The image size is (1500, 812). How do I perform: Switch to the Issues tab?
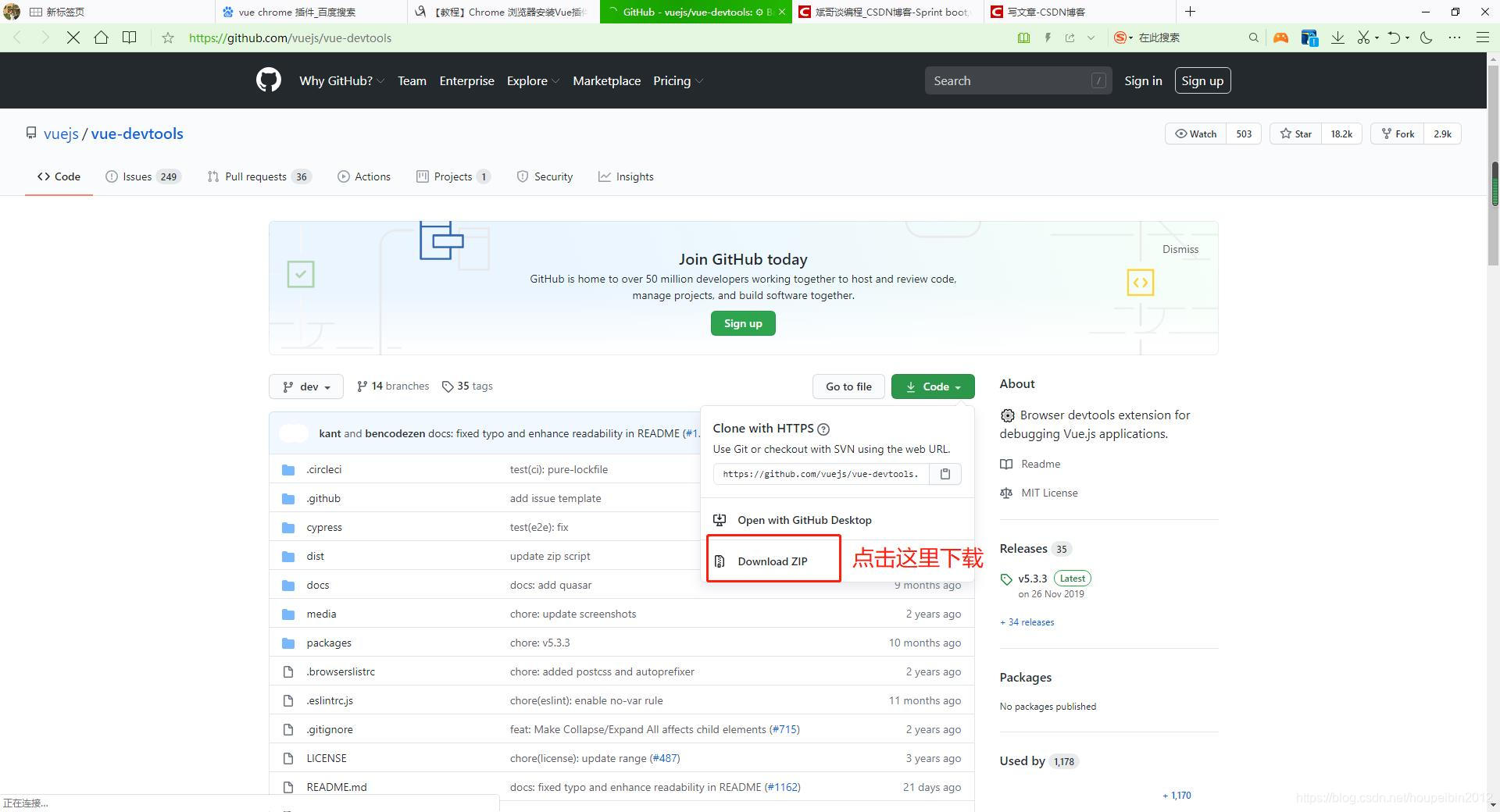click(x=144, y=176)
